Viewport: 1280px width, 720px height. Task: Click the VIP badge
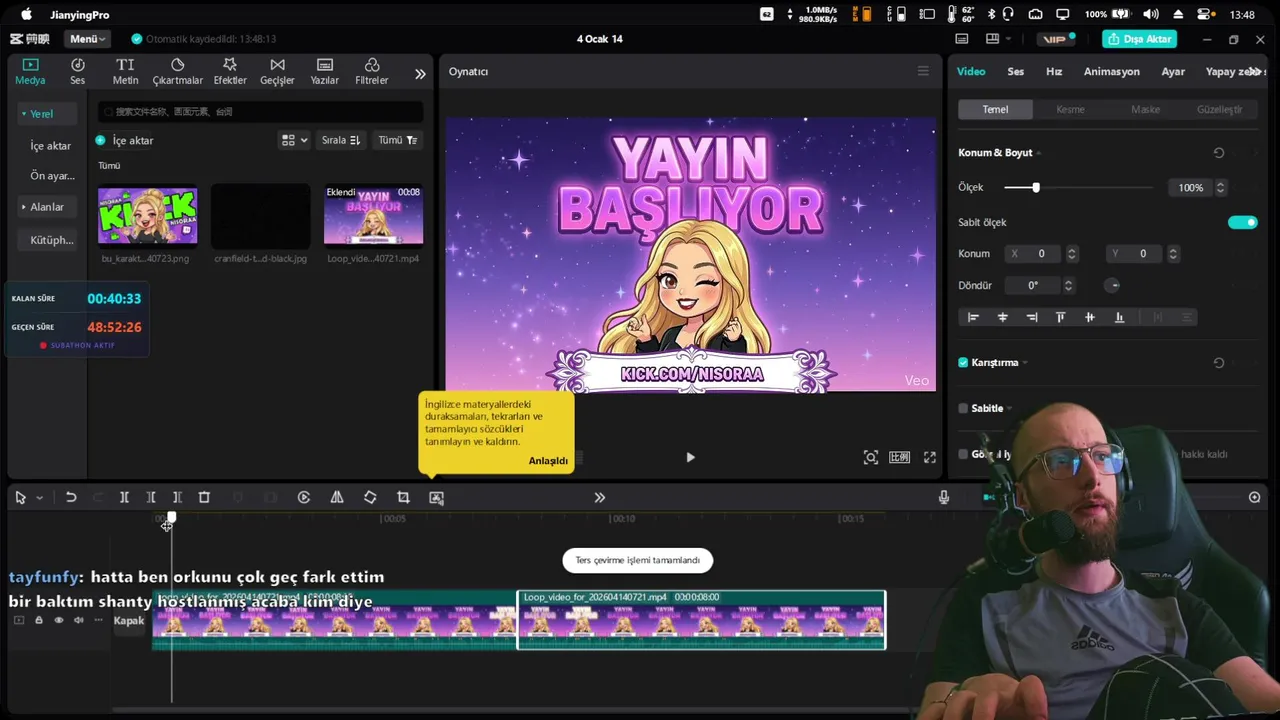[x=1054, y=39]
